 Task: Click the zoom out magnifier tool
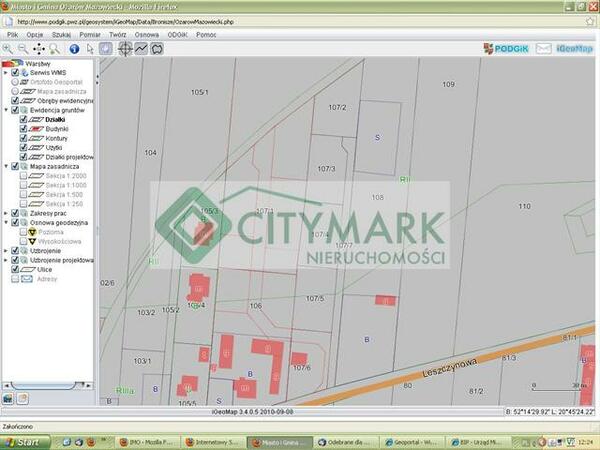tap(22, 48)
